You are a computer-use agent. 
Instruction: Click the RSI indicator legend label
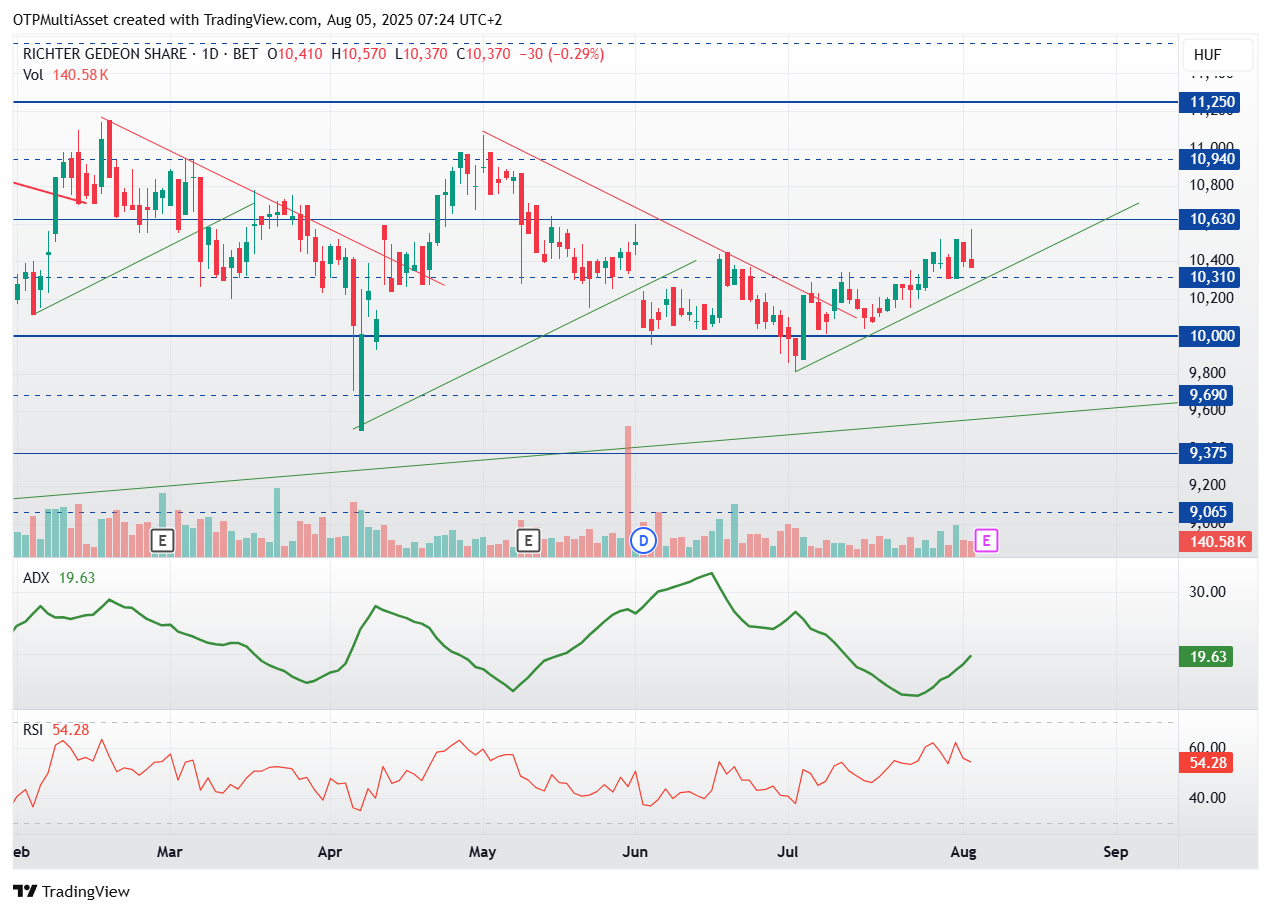[35, 730]
